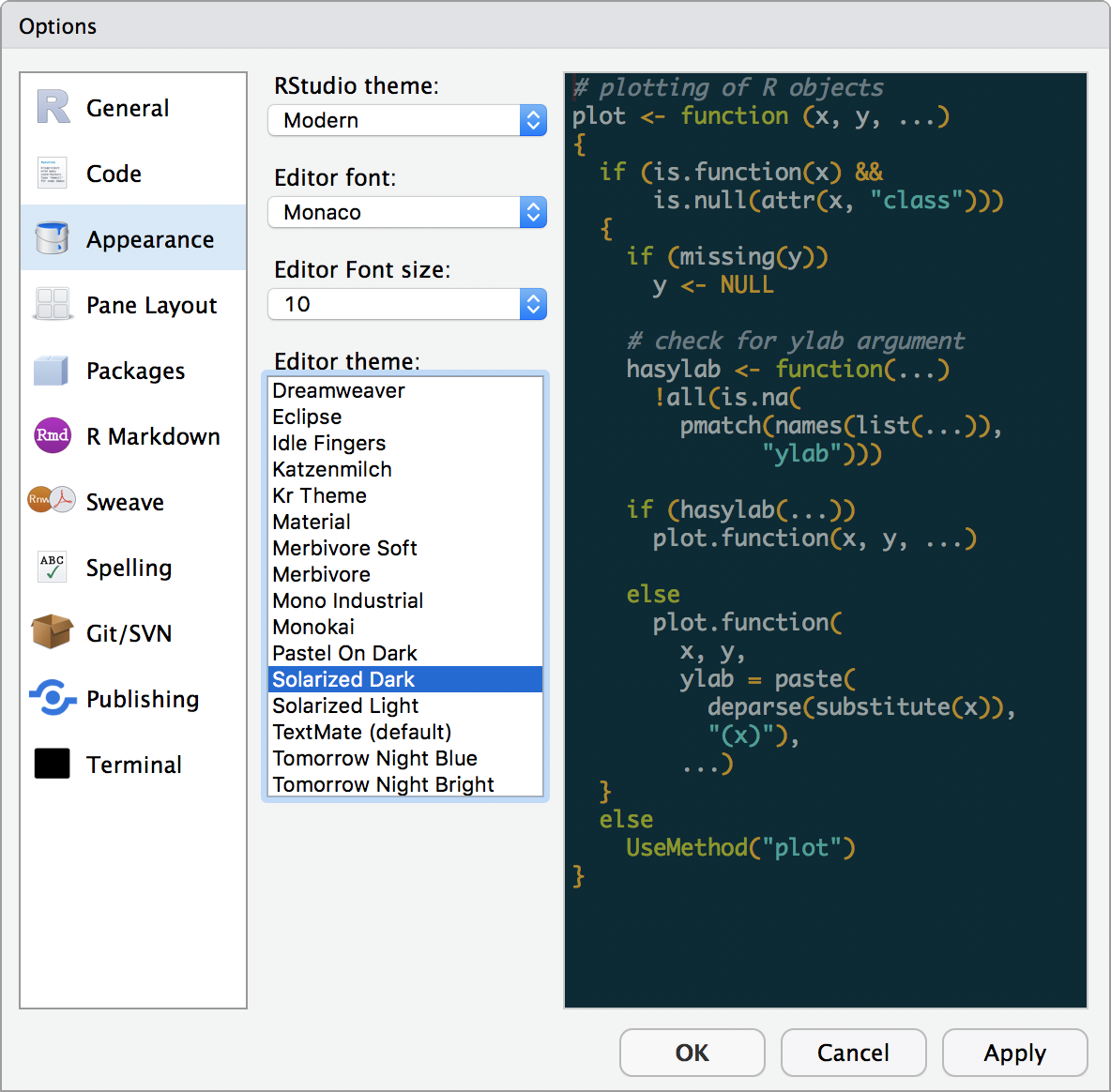Click the Publishing sync icon

click(53, 698)
